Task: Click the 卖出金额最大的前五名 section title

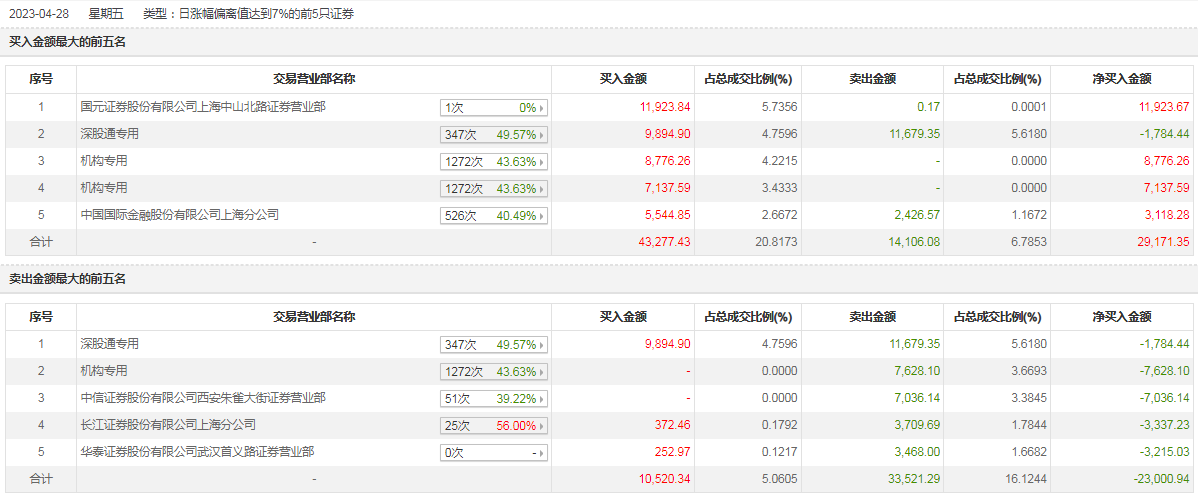Action: [x=67, y=279]
